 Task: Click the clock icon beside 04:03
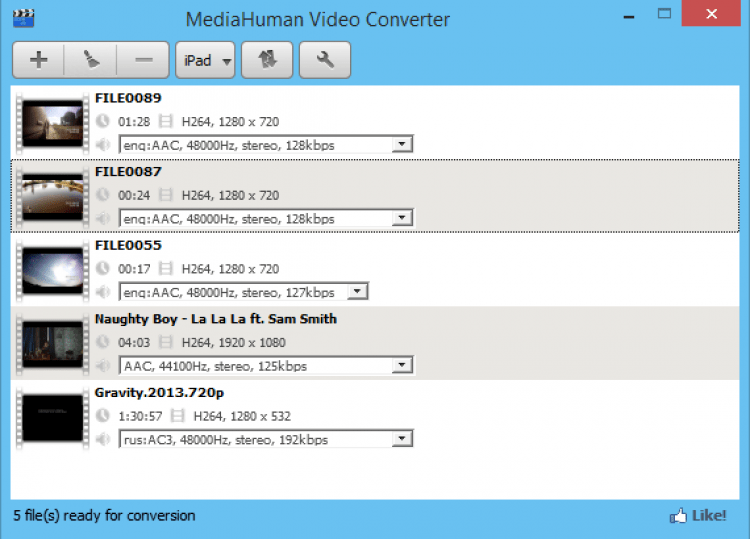tap(102, 342)
